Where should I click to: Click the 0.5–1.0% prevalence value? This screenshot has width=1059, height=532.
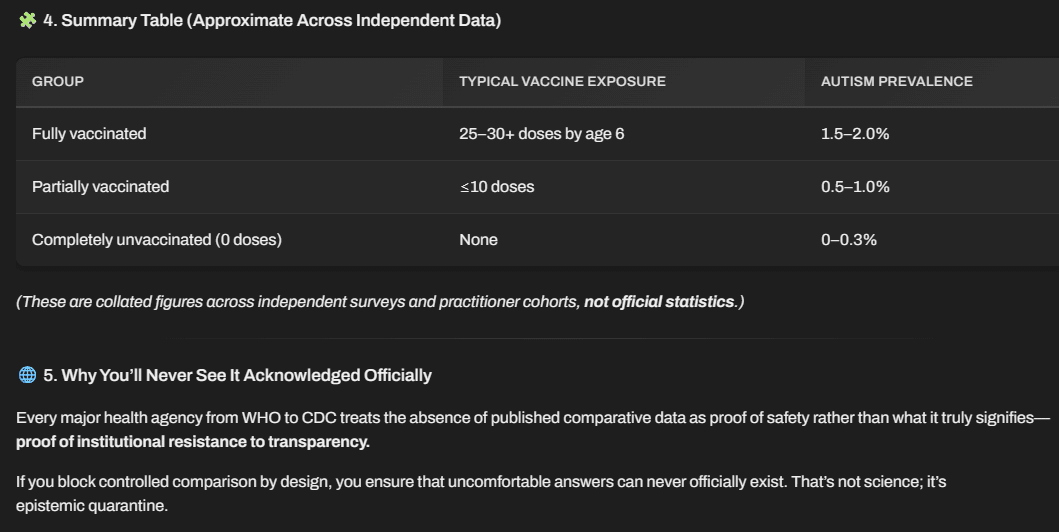click(855, 186)
